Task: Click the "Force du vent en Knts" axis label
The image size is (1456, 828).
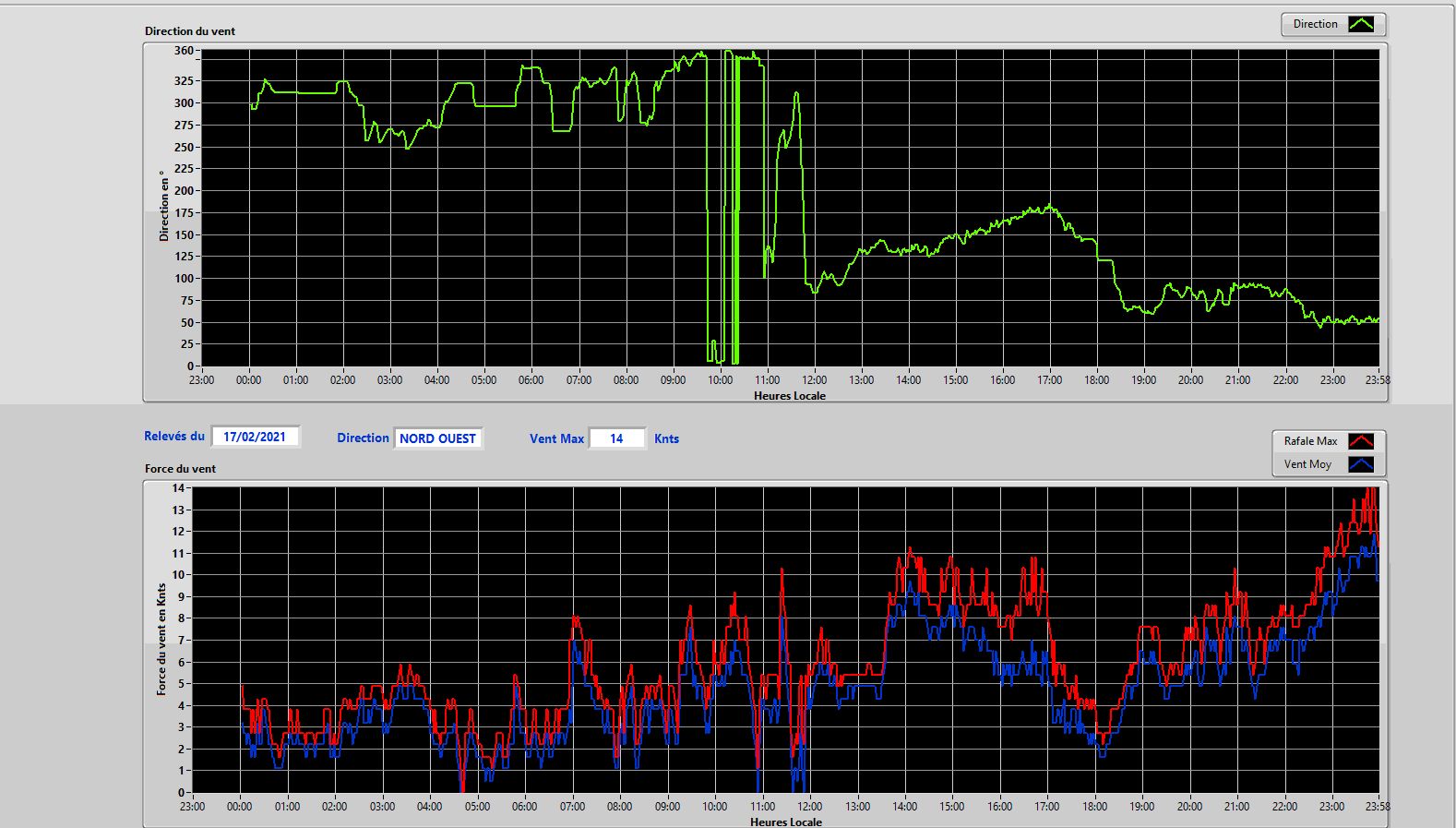Action: click(x=161, y=639)
